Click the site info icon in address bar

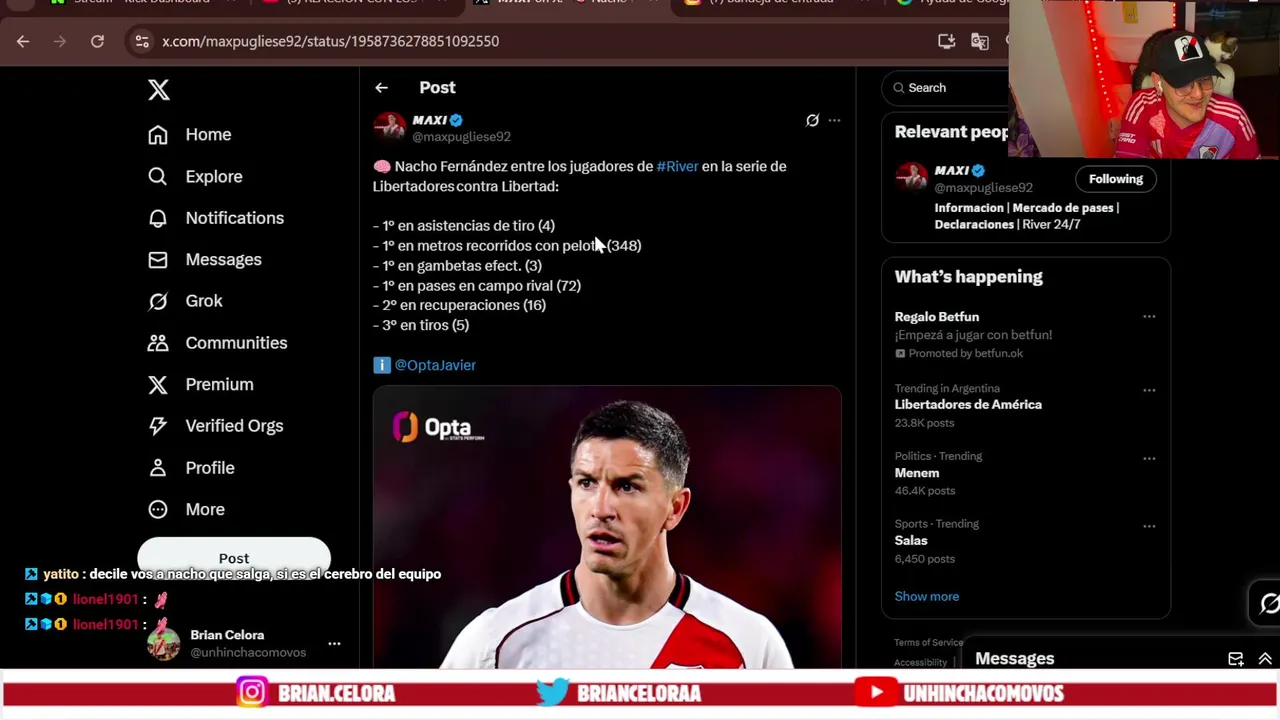tap(142, 41)
